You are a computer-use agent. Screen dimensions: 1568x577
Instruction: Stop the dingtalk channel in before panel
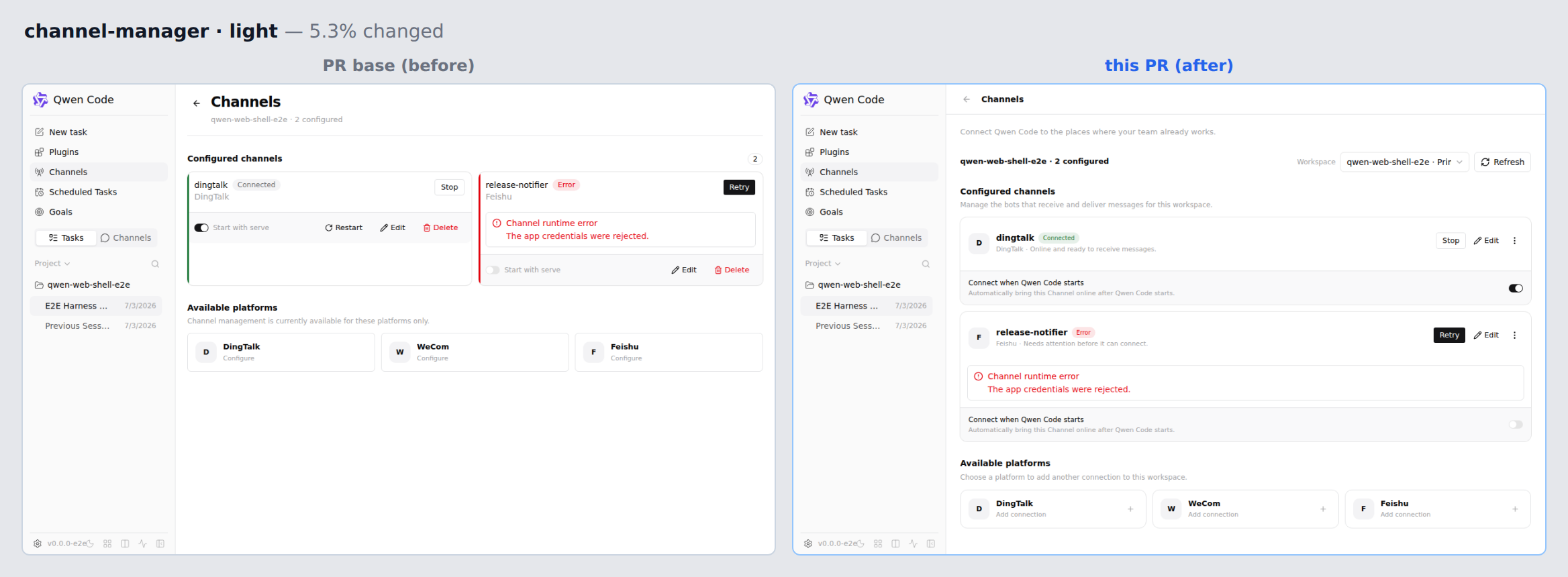(x=450, y=187)
